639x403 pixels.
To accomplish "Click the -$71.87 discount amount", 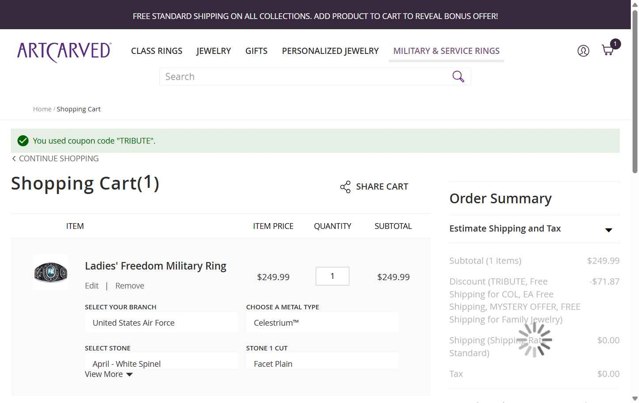I will point(605,282).
